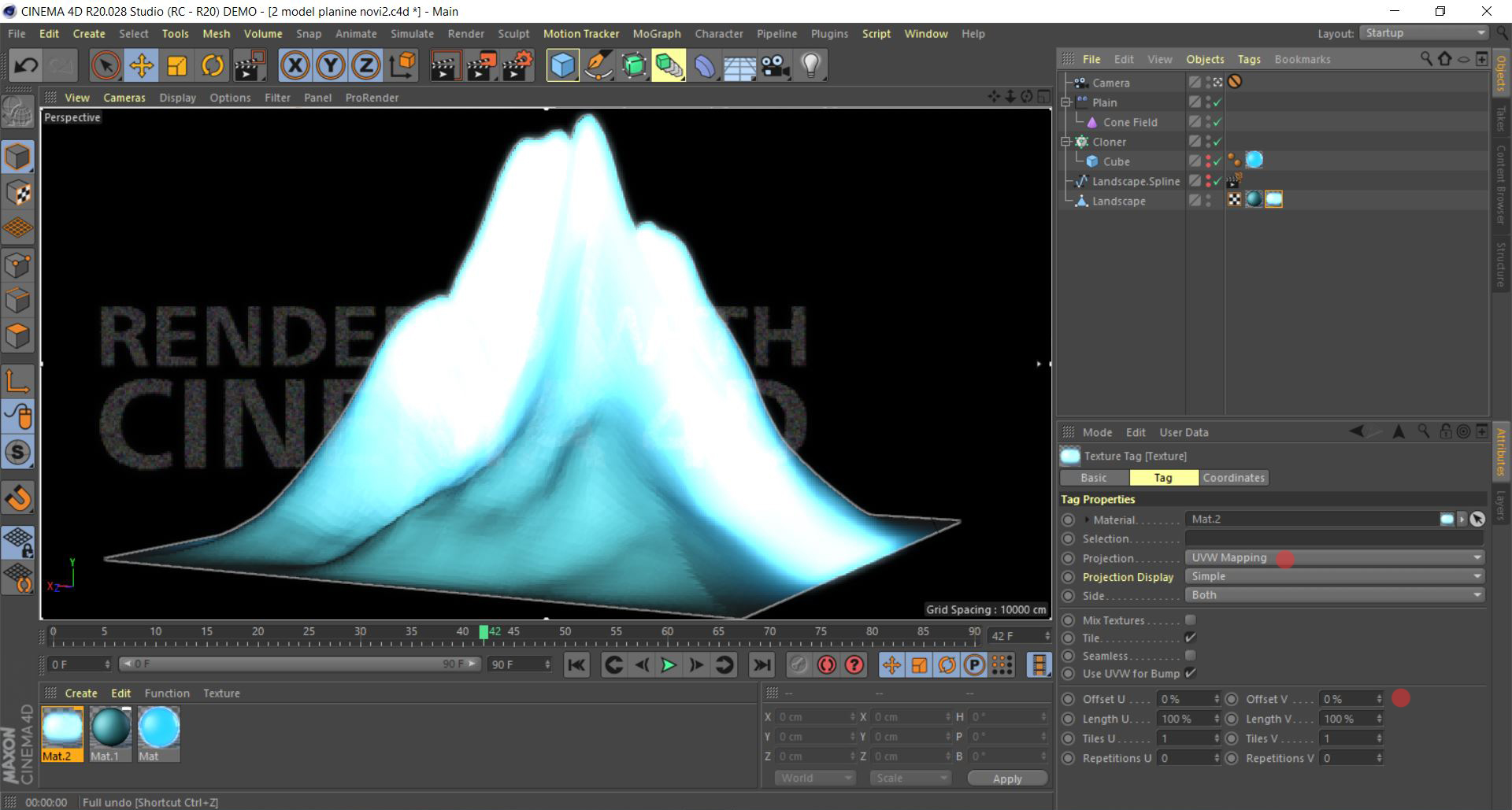Viewport: 1512px width, 810px height.
Task: Go to the end of animation
Action: pyautogui.click(x=761, y=665)
